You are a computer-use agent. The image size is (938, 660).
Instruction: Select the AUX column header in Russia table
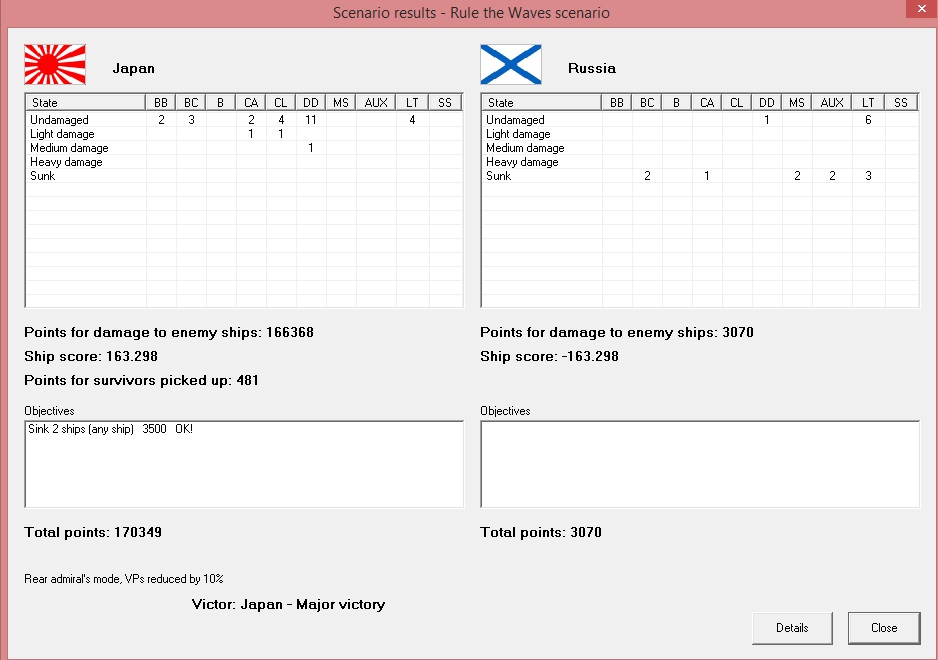[x=832, y=102]
